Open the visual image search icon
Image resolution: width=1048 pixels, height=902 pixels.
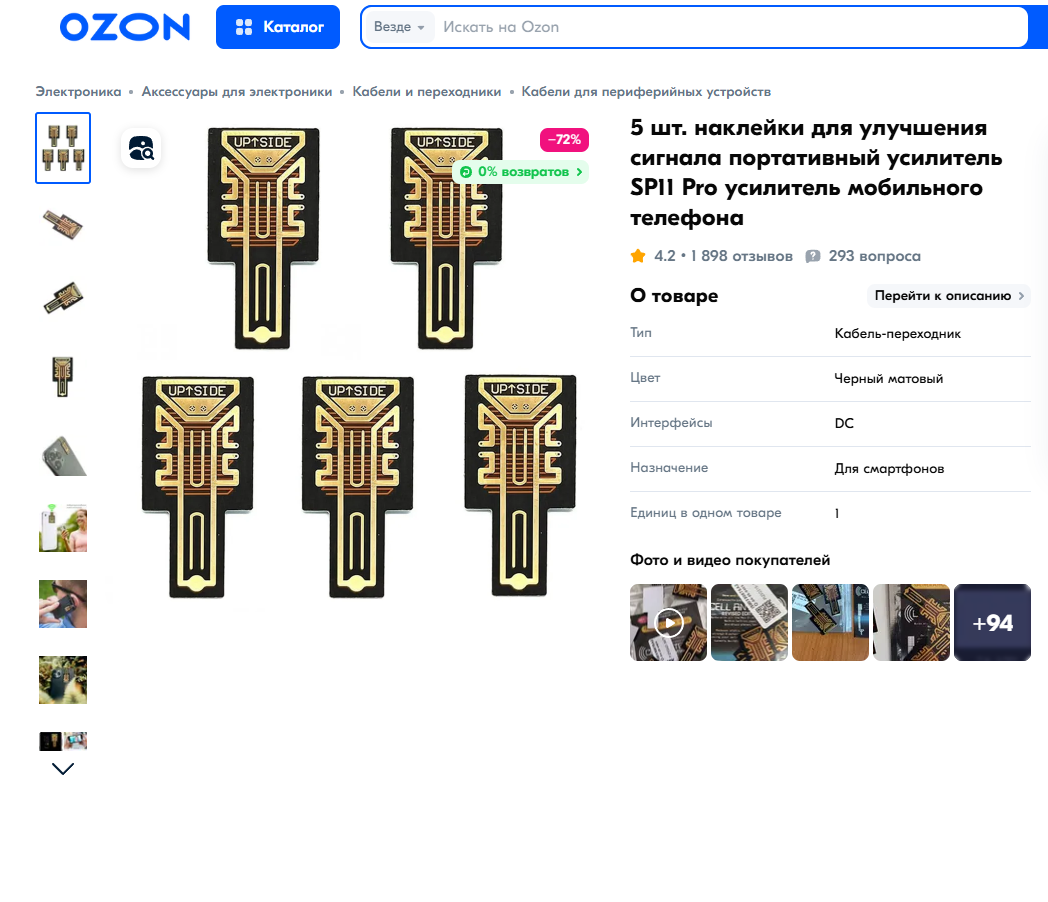click(x=141, y=148)
